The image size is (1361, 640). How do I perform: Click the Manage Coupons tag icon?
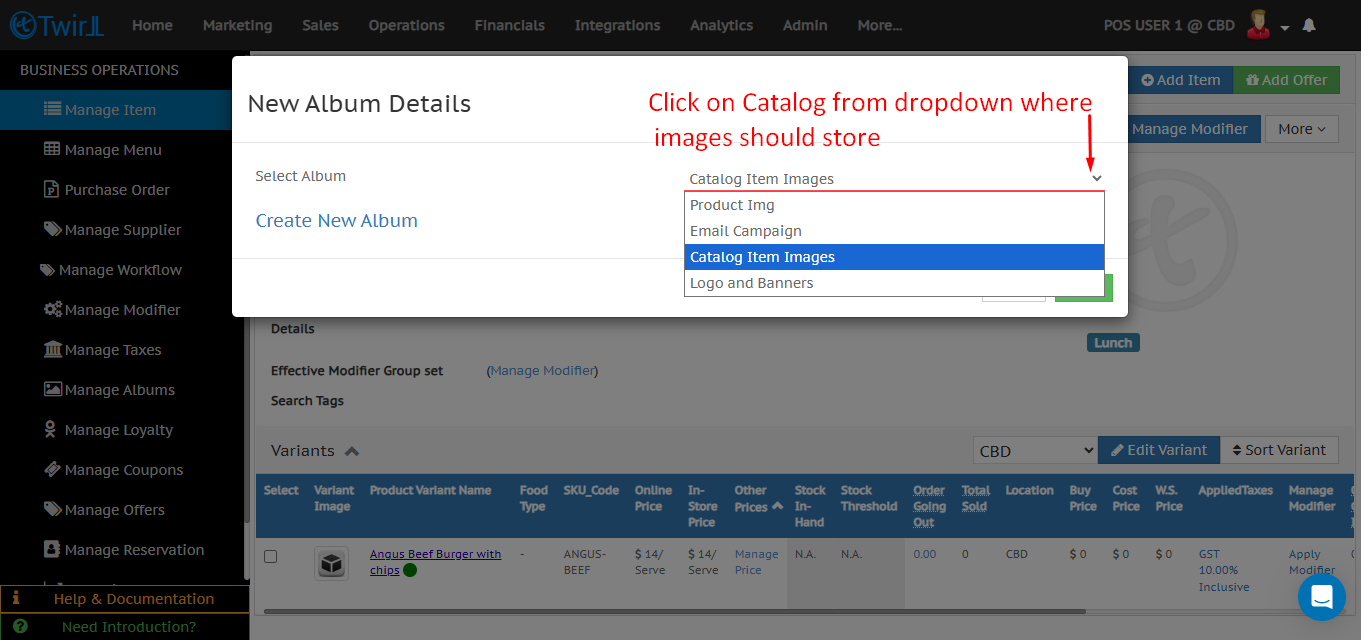[52, 469]
